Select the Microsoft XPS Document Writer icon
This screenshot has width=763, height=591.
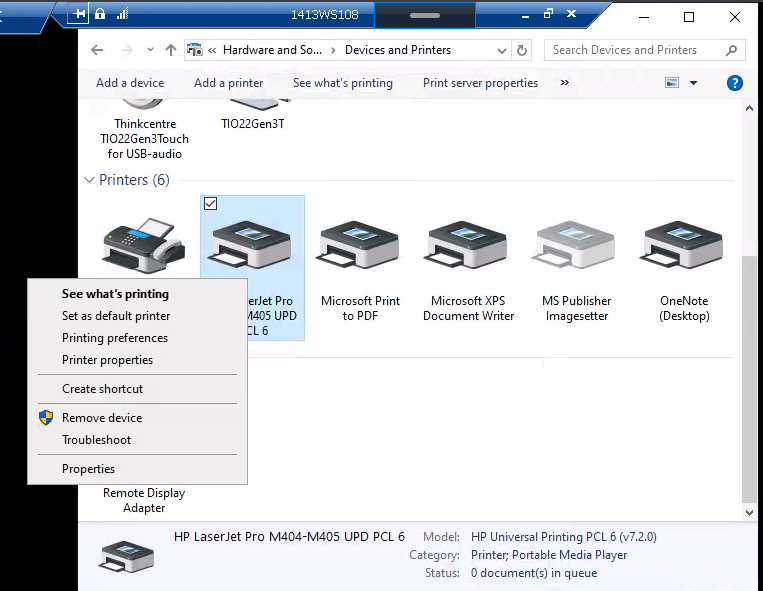pos(468,246)
